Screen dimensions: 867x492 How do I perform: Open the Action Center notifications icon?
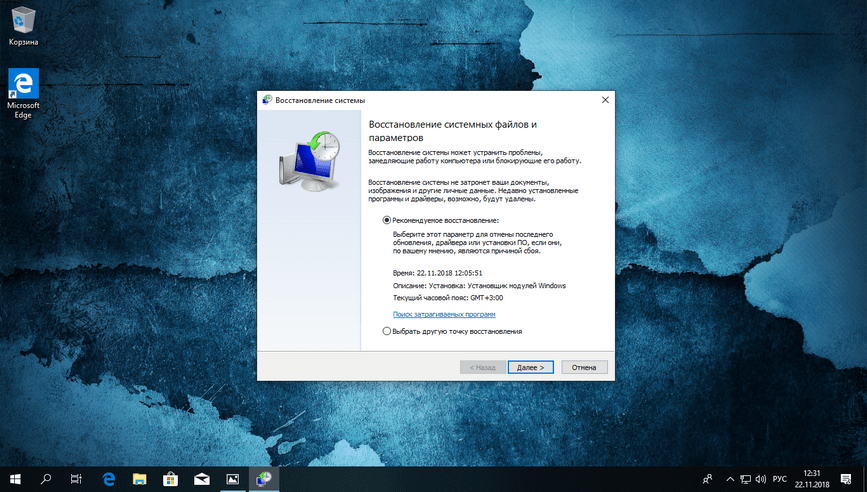pyautogui.click(x=845, y=479)
